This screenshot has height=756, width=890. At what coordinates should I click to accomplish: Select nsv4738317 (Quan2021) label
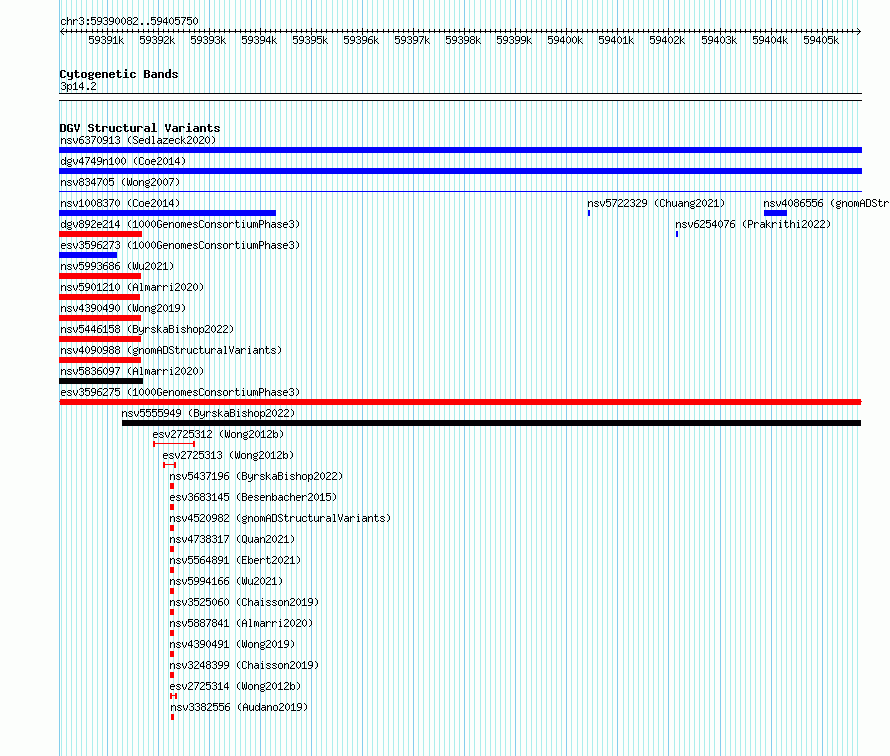[232, 539]
